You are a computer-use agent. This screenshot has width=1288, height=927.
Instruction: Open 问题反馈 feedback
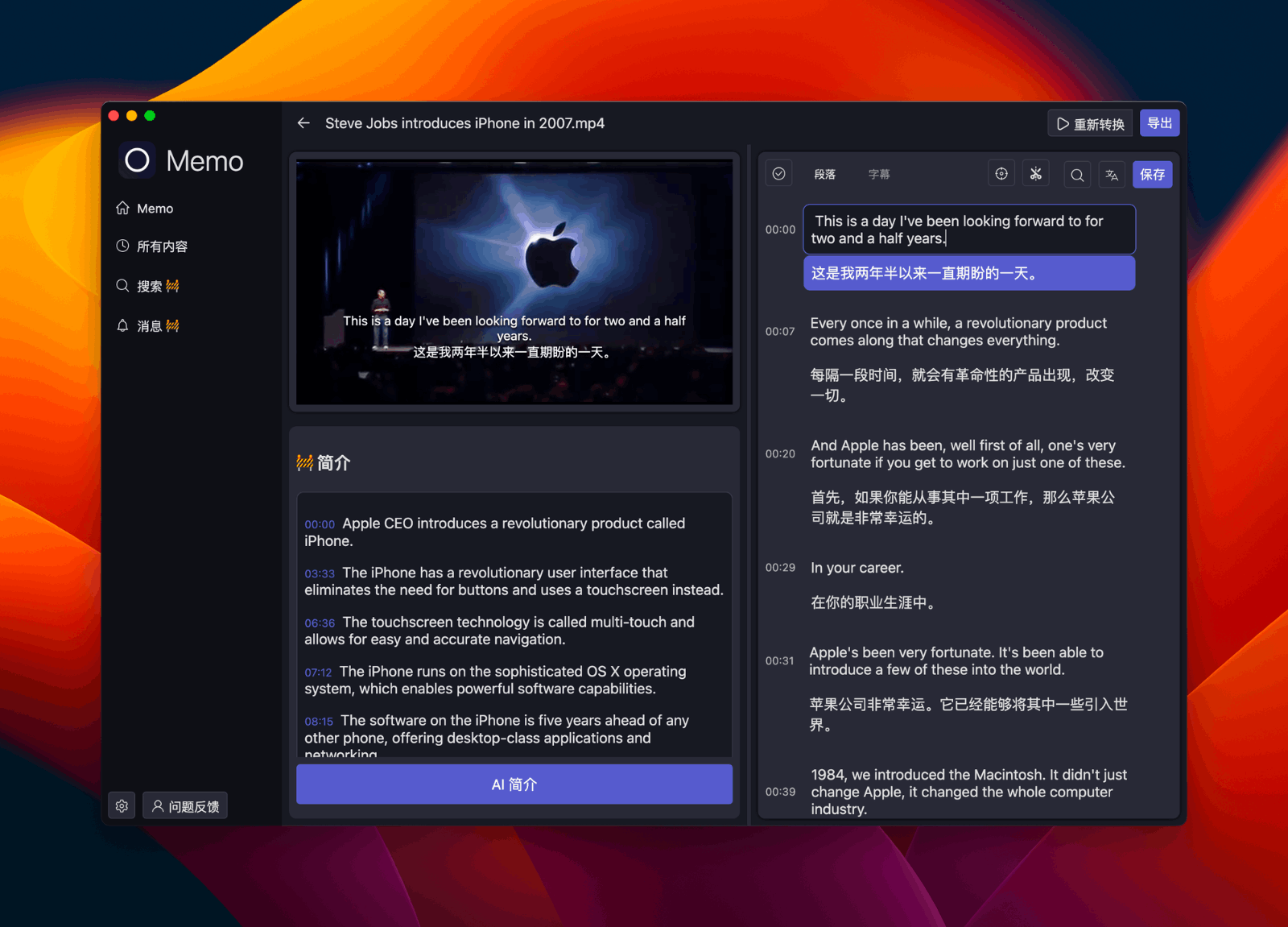point(185,805)
